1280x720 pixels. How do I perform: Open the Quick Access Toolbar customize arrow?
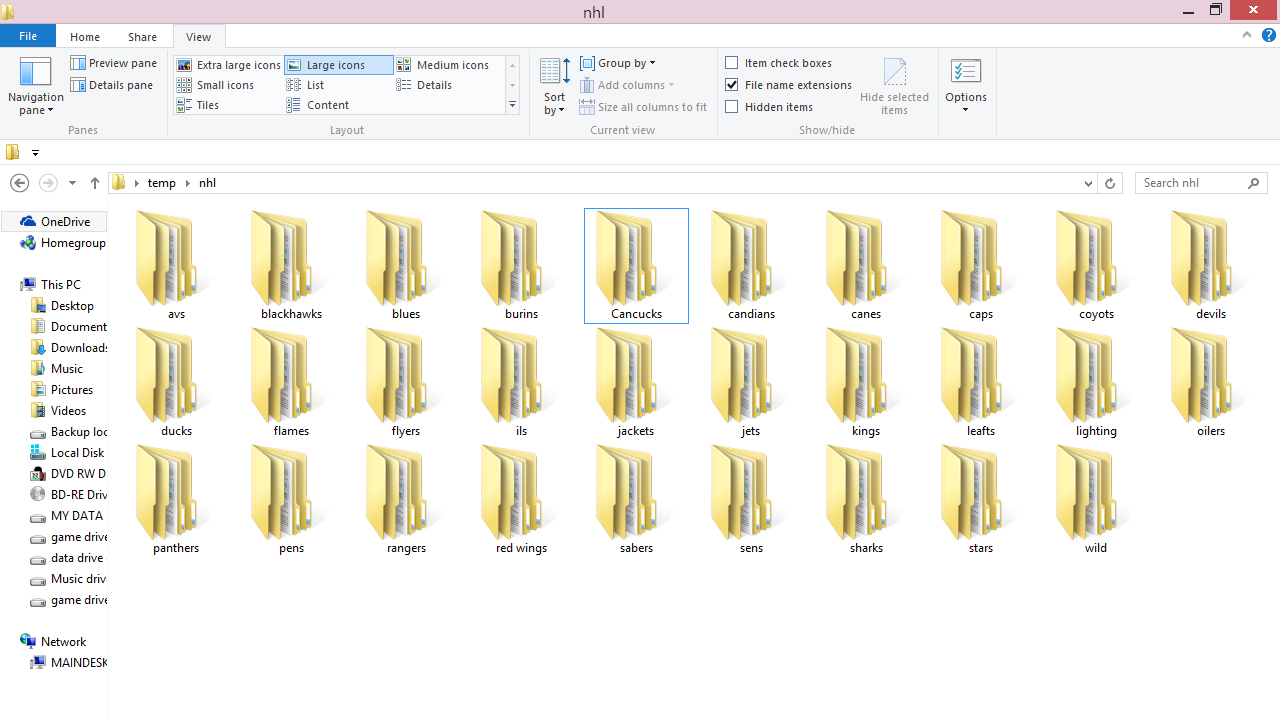(x=35, y=153)
